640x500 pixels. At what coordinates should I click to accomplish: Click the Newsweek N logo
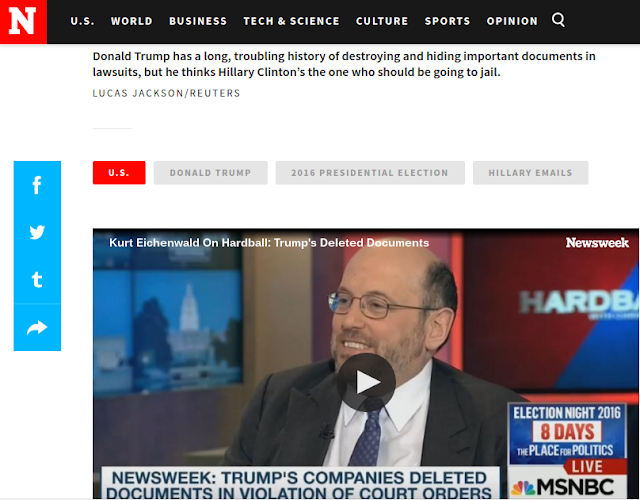(23, 22)
